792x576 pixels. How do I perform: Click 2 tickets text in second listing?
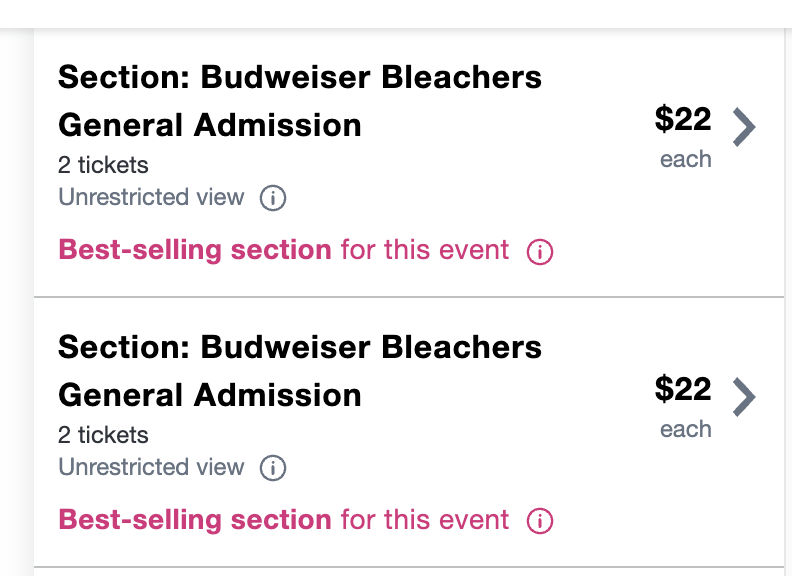click(x=103, y=435)
